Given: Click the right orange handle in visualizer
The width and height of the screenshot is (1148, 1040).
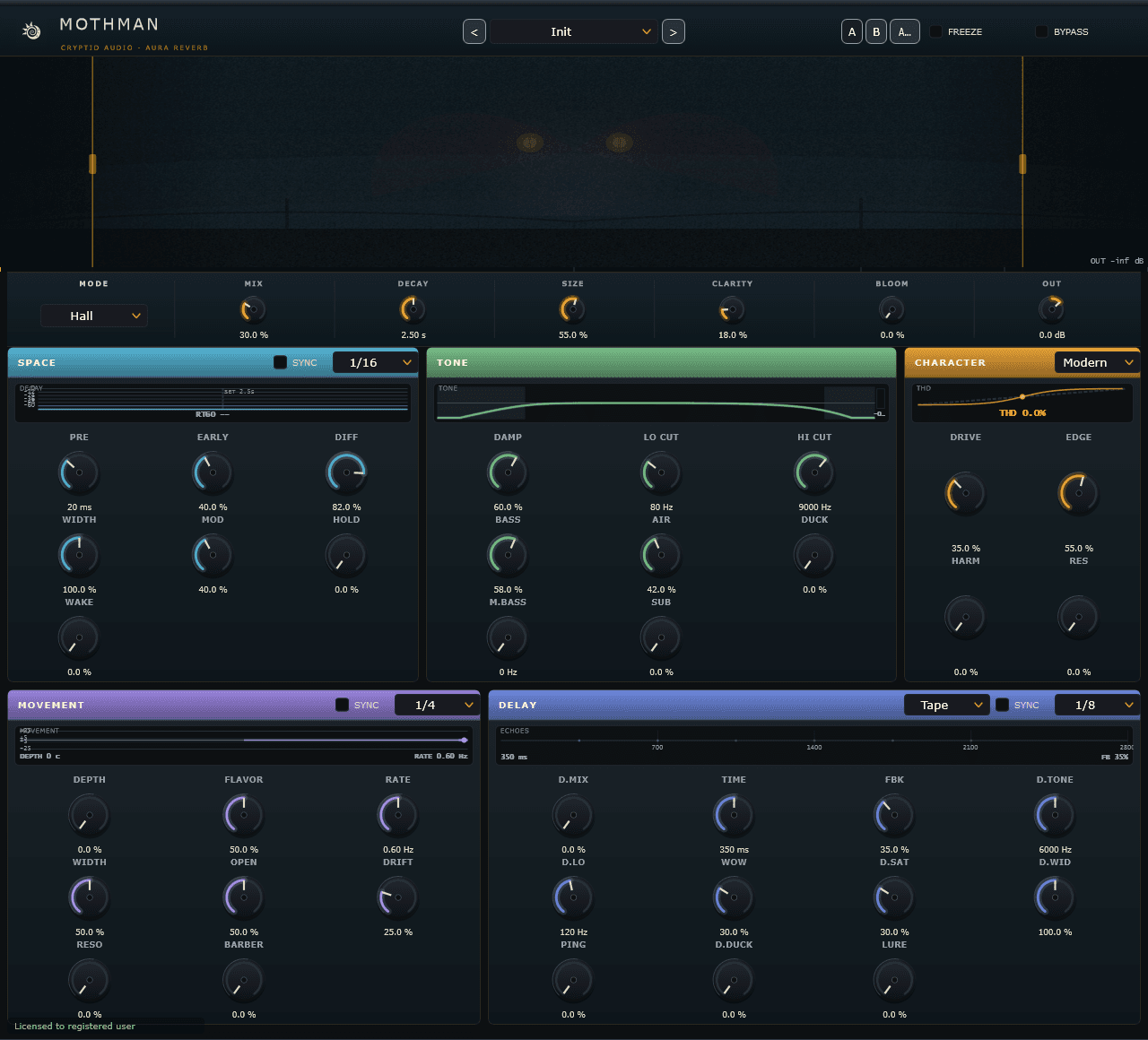Looking at the screenshot, I should [1022, 164].
